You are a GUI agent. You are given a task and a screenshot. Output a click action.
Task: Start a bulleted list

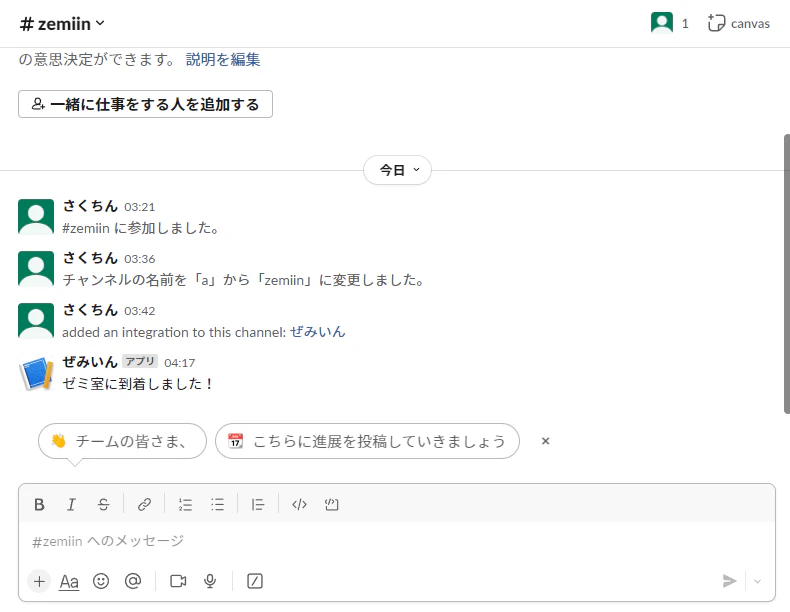pyautogui.click(x=217, y=504)
